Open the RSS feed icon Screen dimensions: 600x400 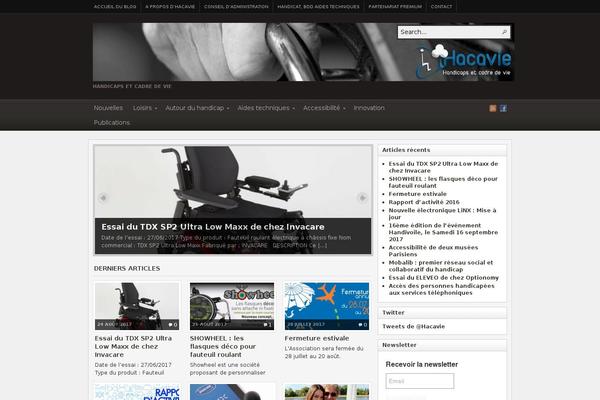tap(492, 108)
